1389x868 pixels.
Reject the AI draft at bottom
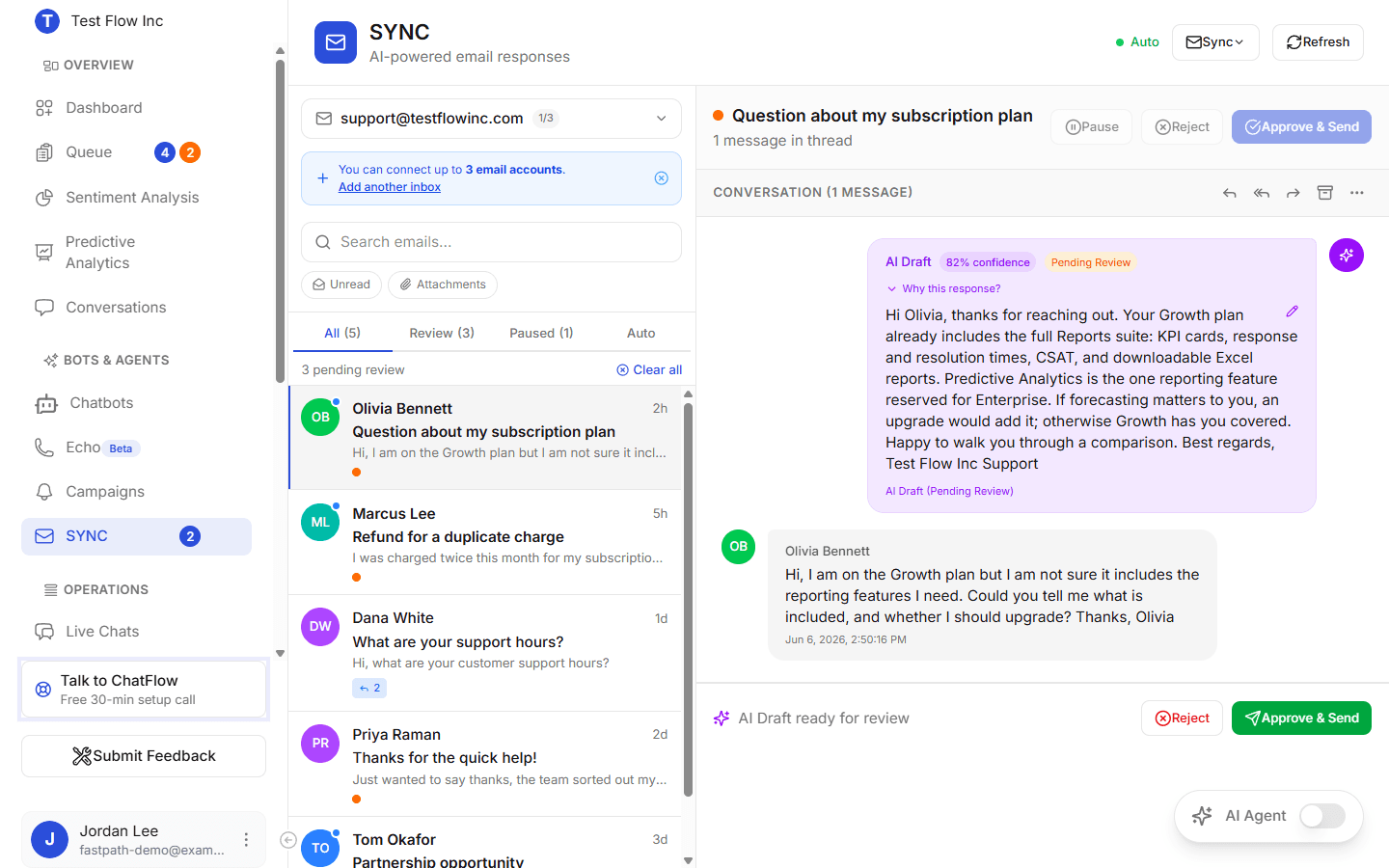(x=1182, y=719)
